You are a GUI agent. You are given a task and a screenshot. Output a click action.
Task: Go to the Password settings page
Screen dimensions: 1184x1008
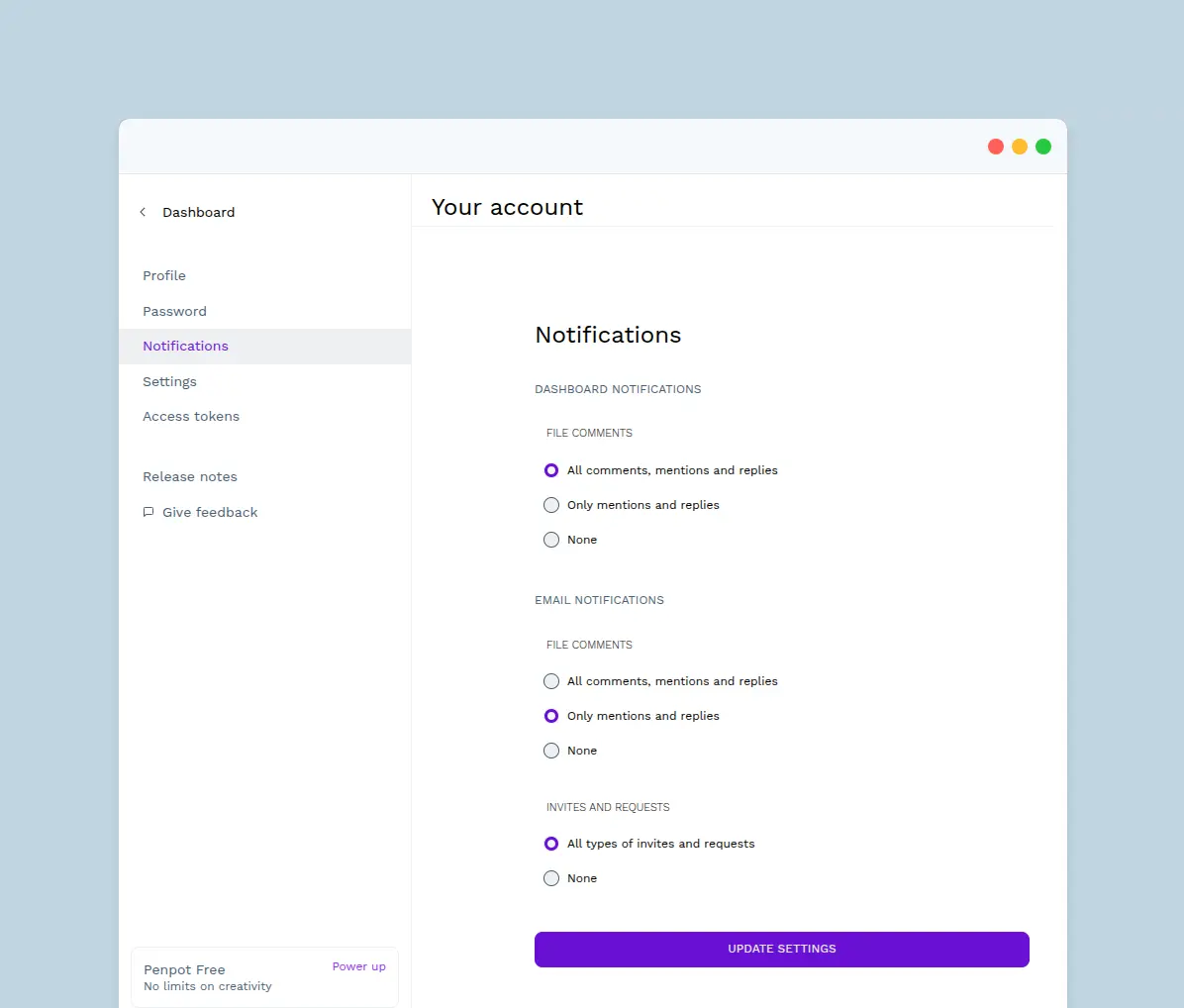click(174, 311)
